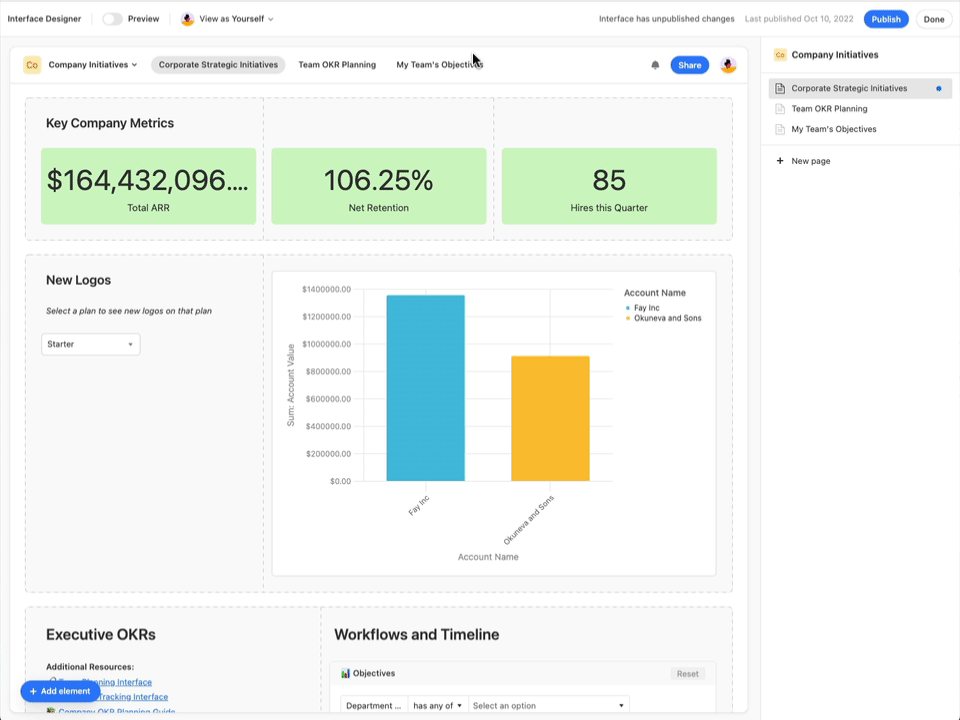
Task: Open the notification bell
Action: tap(655, 65)
